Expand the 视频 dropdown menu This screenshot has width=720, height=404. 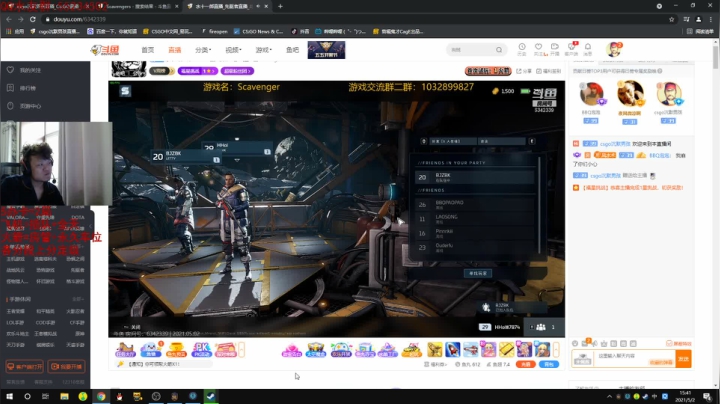[233, 50]
